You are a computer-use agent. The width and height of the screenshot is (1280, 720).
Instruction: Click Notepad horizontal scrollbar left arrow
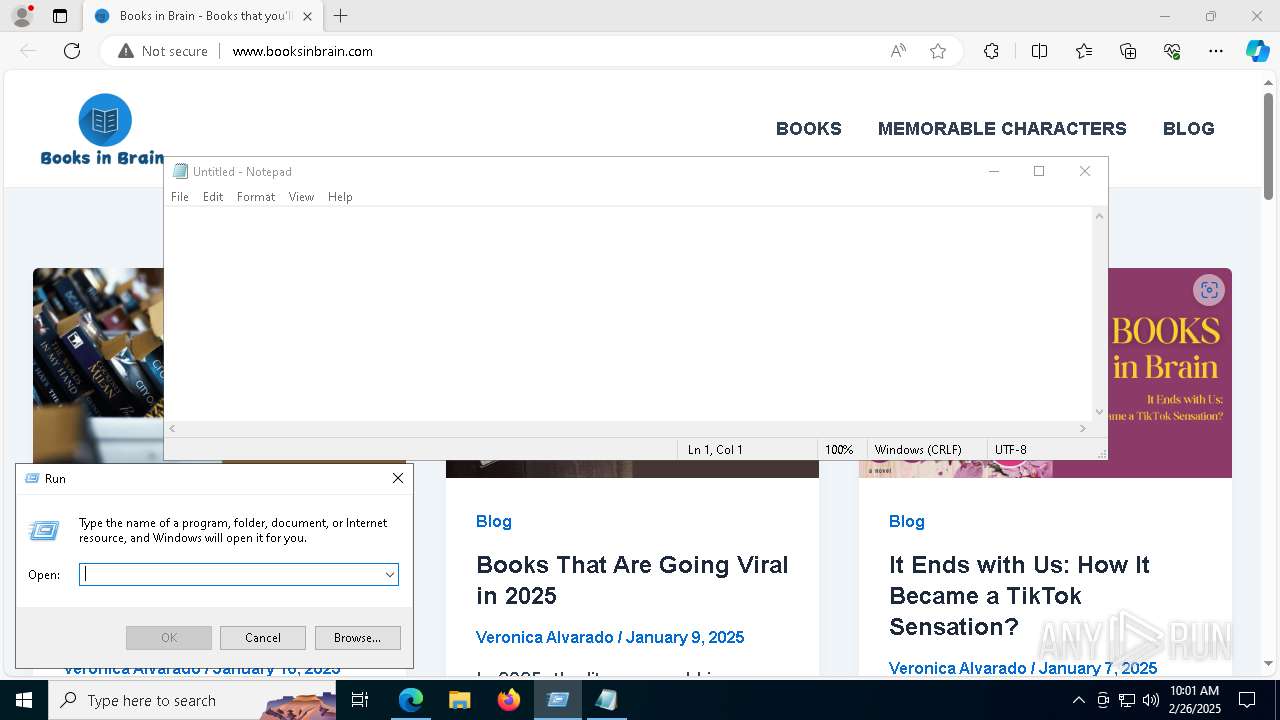[173, 428]
